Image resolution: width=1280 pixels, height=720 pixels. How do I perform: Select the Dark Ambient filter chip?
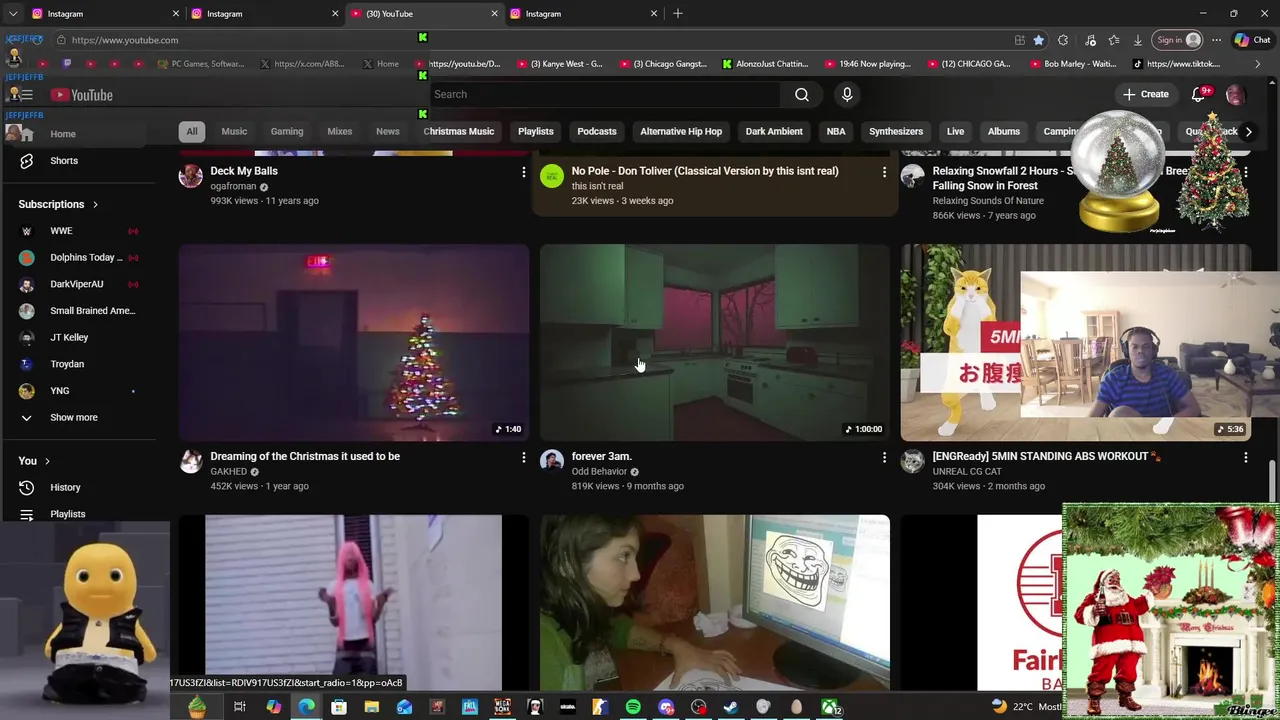[774, 131]
